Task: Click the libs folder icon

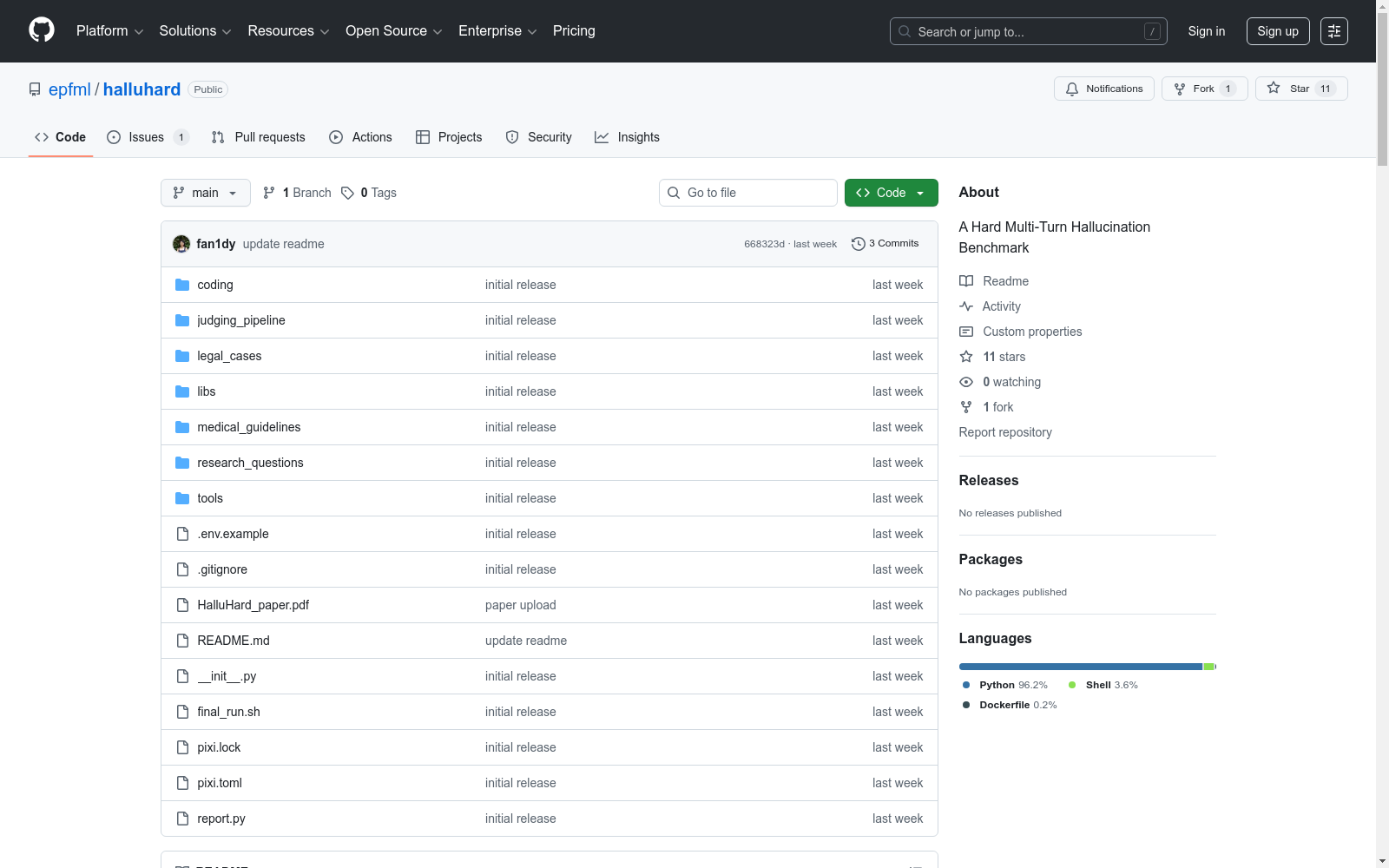Action: [182, 391]
